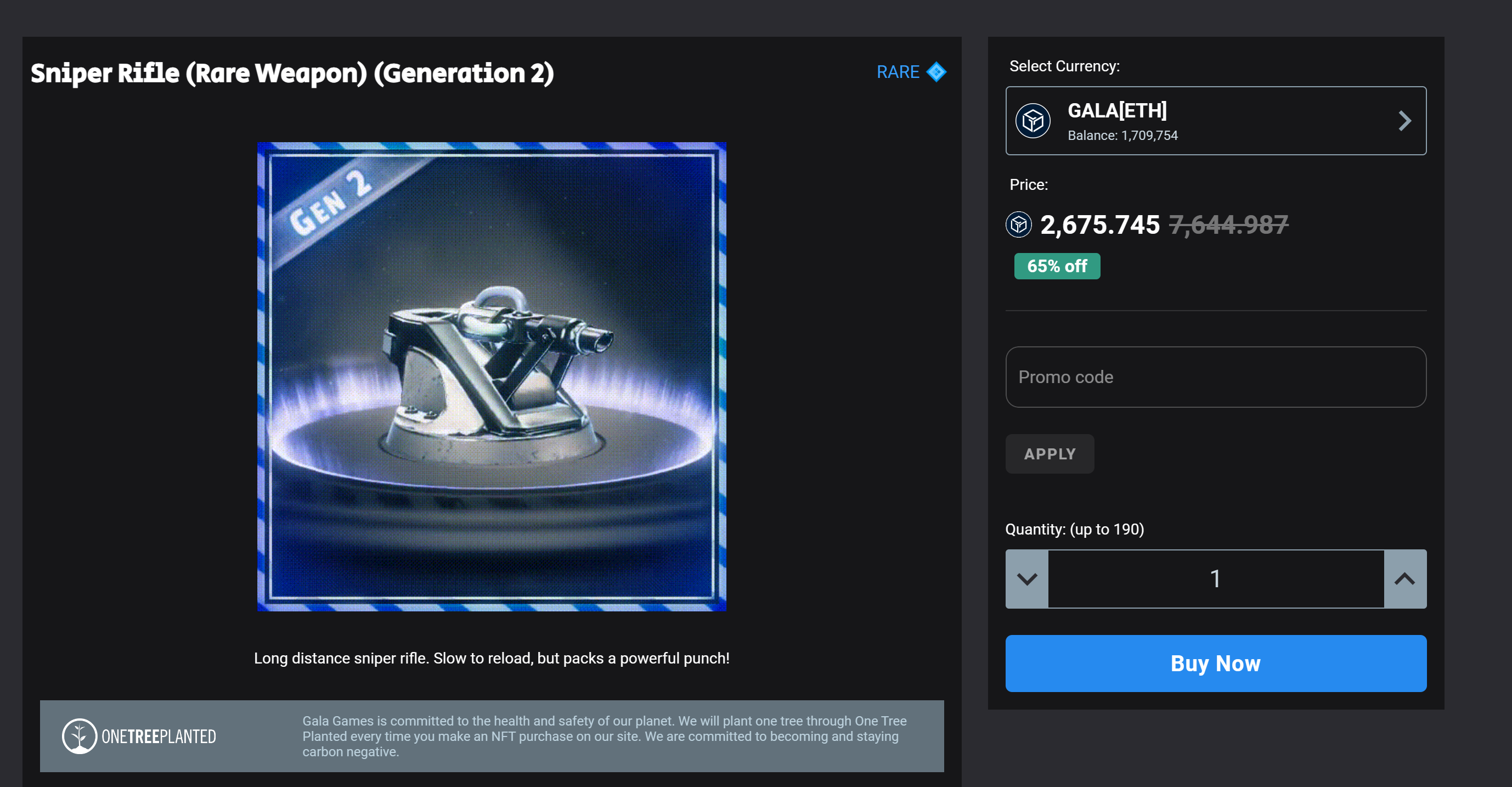Screen dimensions: 1512x787
Task: Focus the Promo code input field
Action: tap(1216, 377)
